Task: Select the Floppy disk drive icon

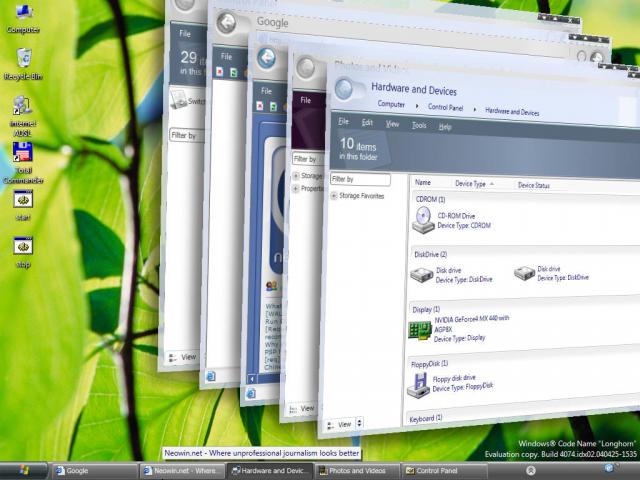Action: pos(418,386)
